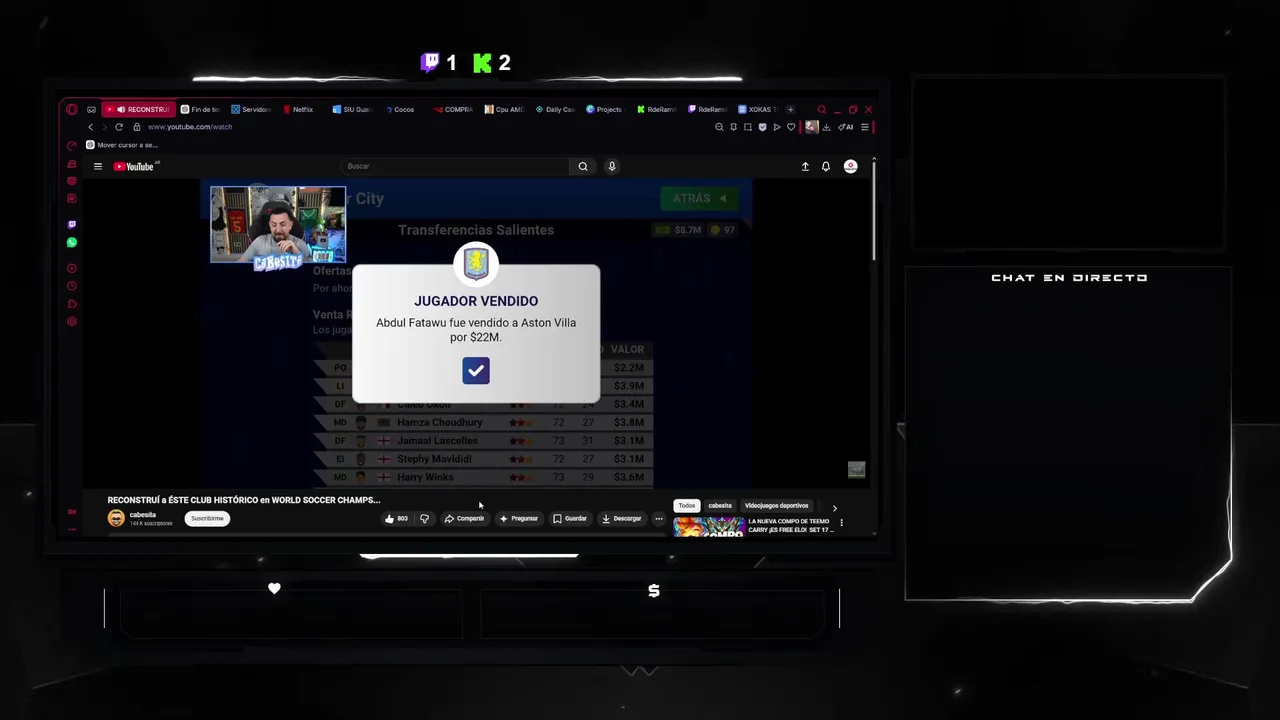1280x720 pixels.
Task: Click the YouTube search magnifier button
Action: click(583, 167)
